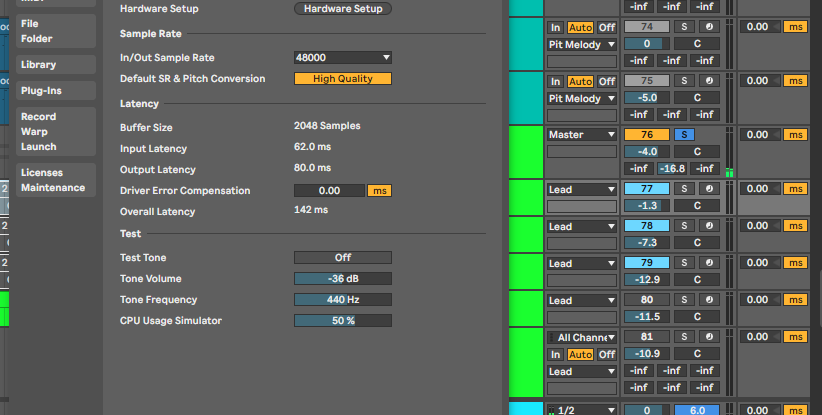Open the In/Out Sample Rate dropdown
The height and width of the screenshot is (415, 822).
tap(342, 58)
